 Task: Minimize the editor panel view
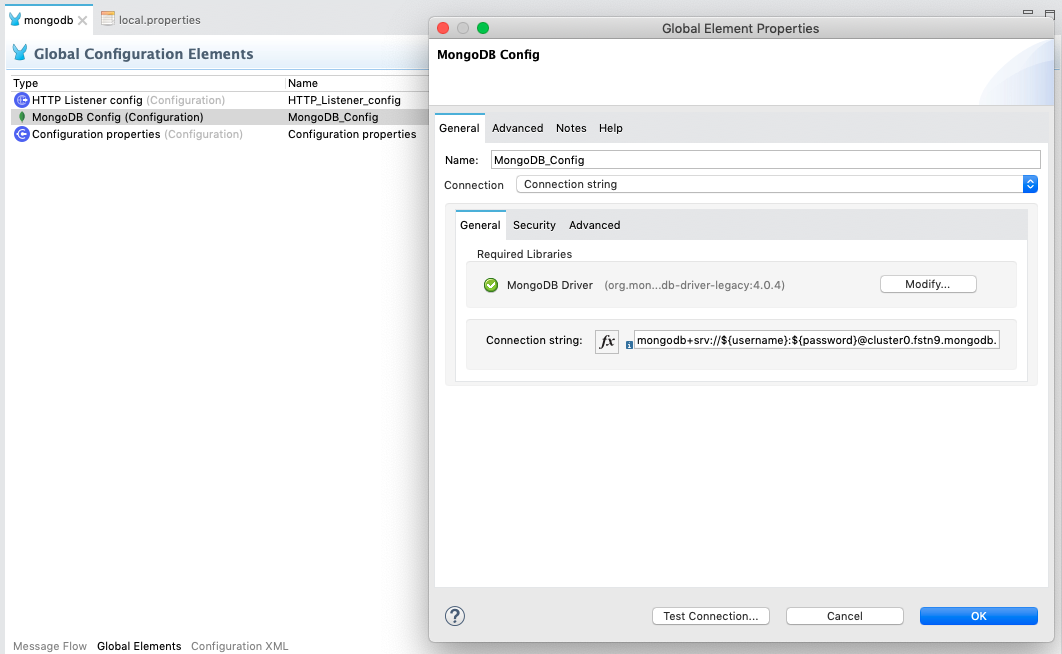1027,12
